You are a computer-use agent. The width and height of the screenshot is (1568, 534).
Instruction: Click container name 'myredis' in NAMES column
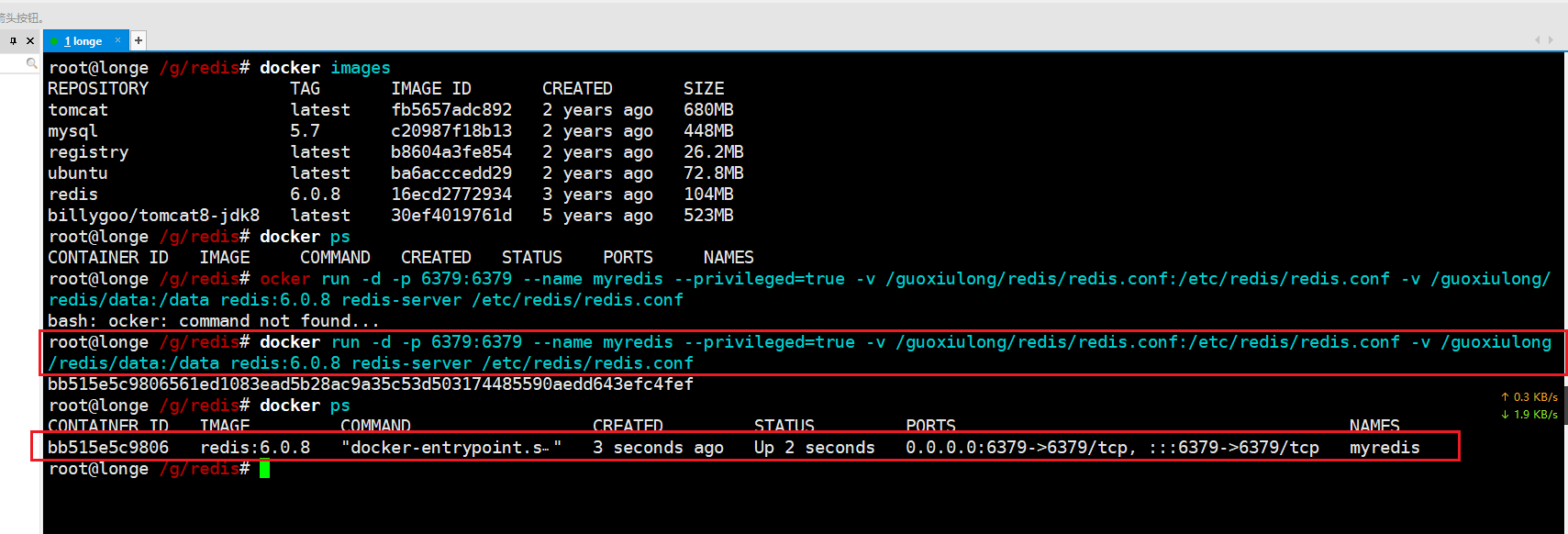1385,448
